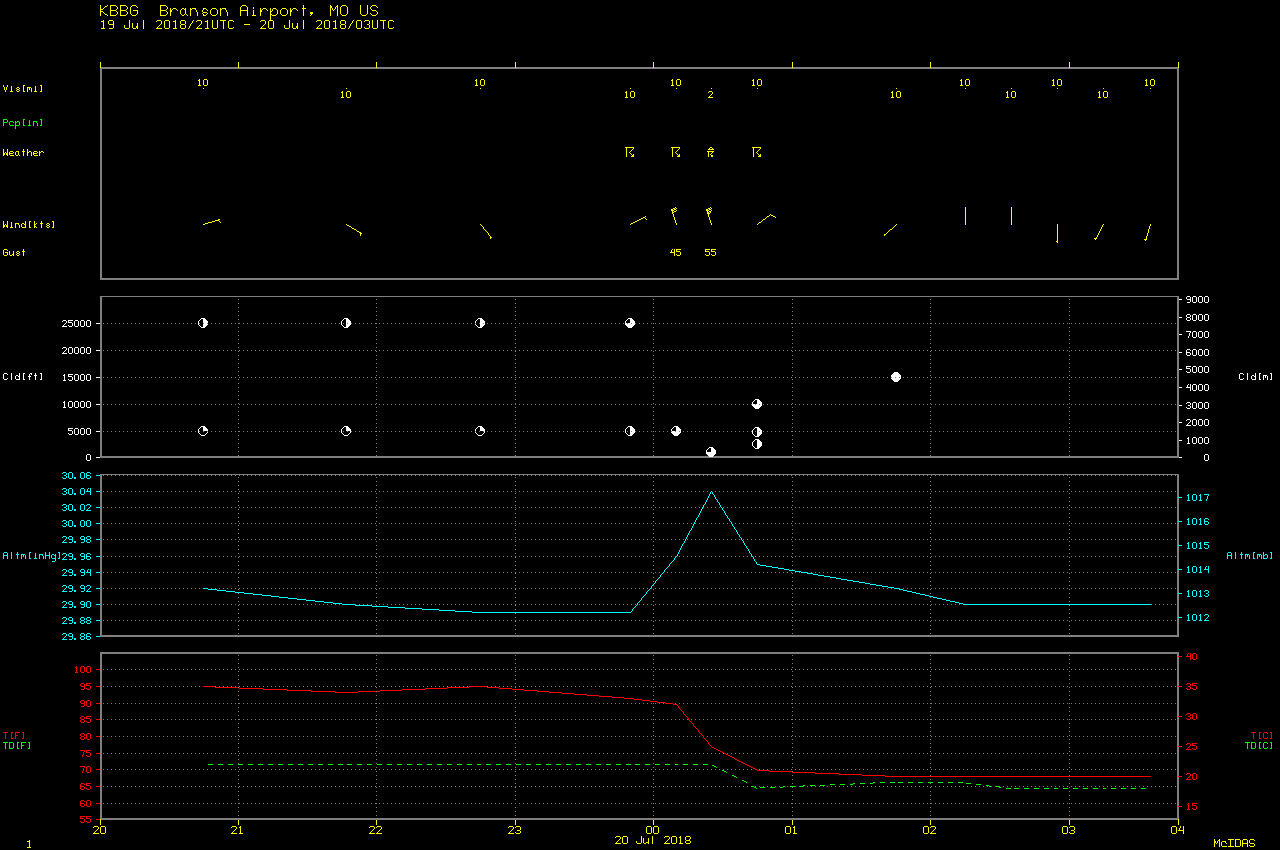Click the KBBG Branson Airport title
This screenshot has height=850, width=1280.
pyautogui.click(x=239, y=11)
